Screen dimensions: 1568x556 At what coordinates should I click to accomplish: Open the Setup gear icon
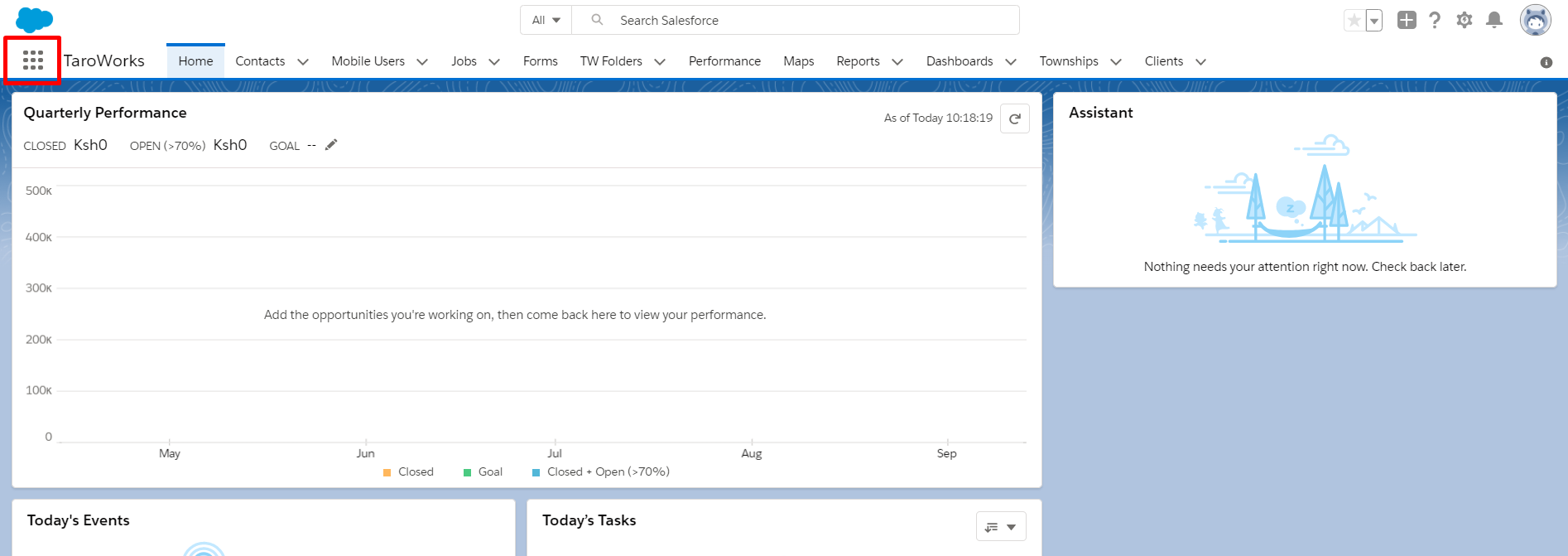1465,20
